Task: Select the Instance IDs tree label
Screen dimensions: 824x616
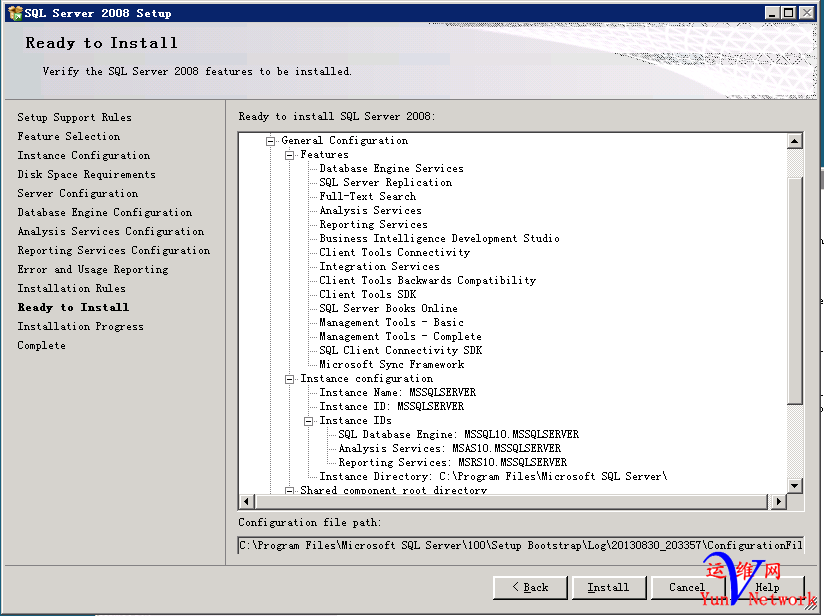Action: 355,420
